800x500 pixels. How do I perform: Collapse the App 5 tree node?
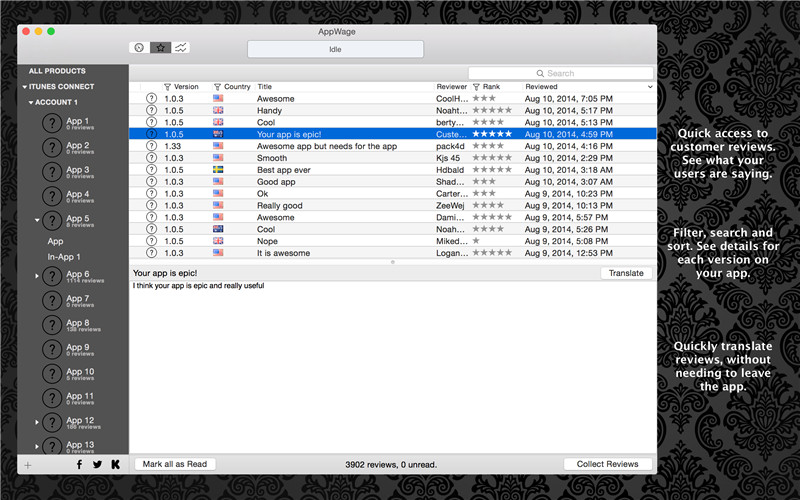tap(37, 220)
